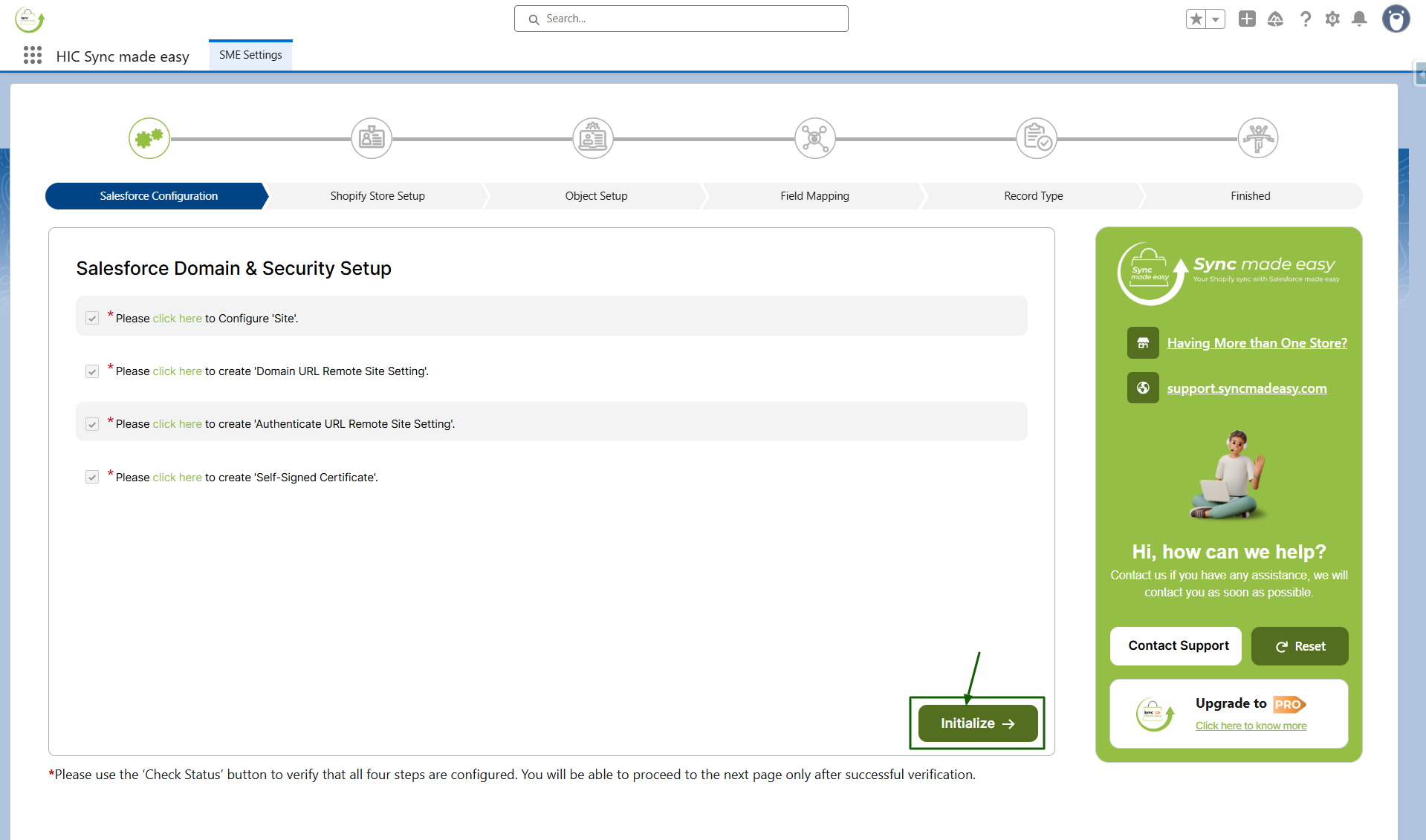Open the Notifications bell
Image resolution: width=1426 pixels, height=840 pixels.
click(1359, 19)
